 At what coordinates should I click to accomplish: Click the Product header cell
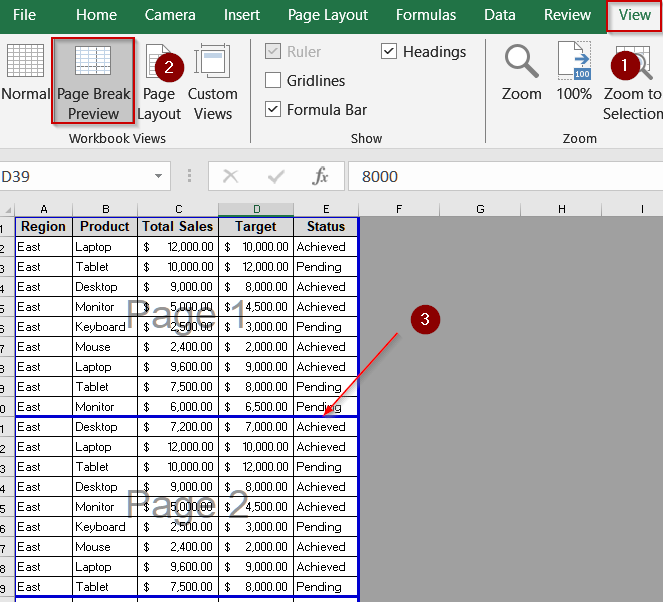coord(105,227)
